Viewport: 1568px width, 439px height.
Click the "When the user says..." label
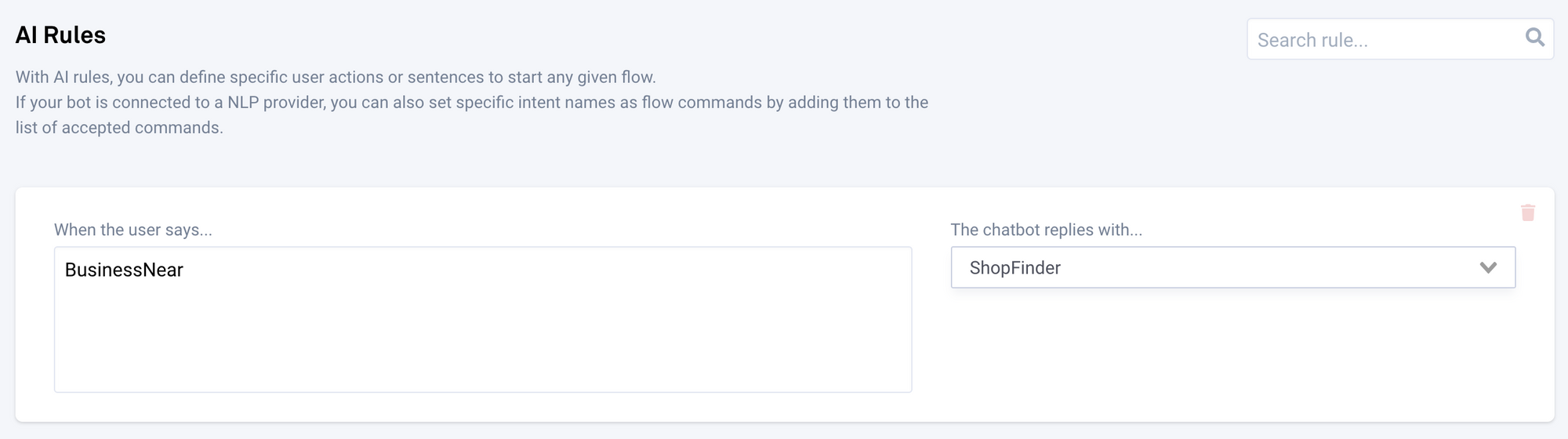point(133,230)
